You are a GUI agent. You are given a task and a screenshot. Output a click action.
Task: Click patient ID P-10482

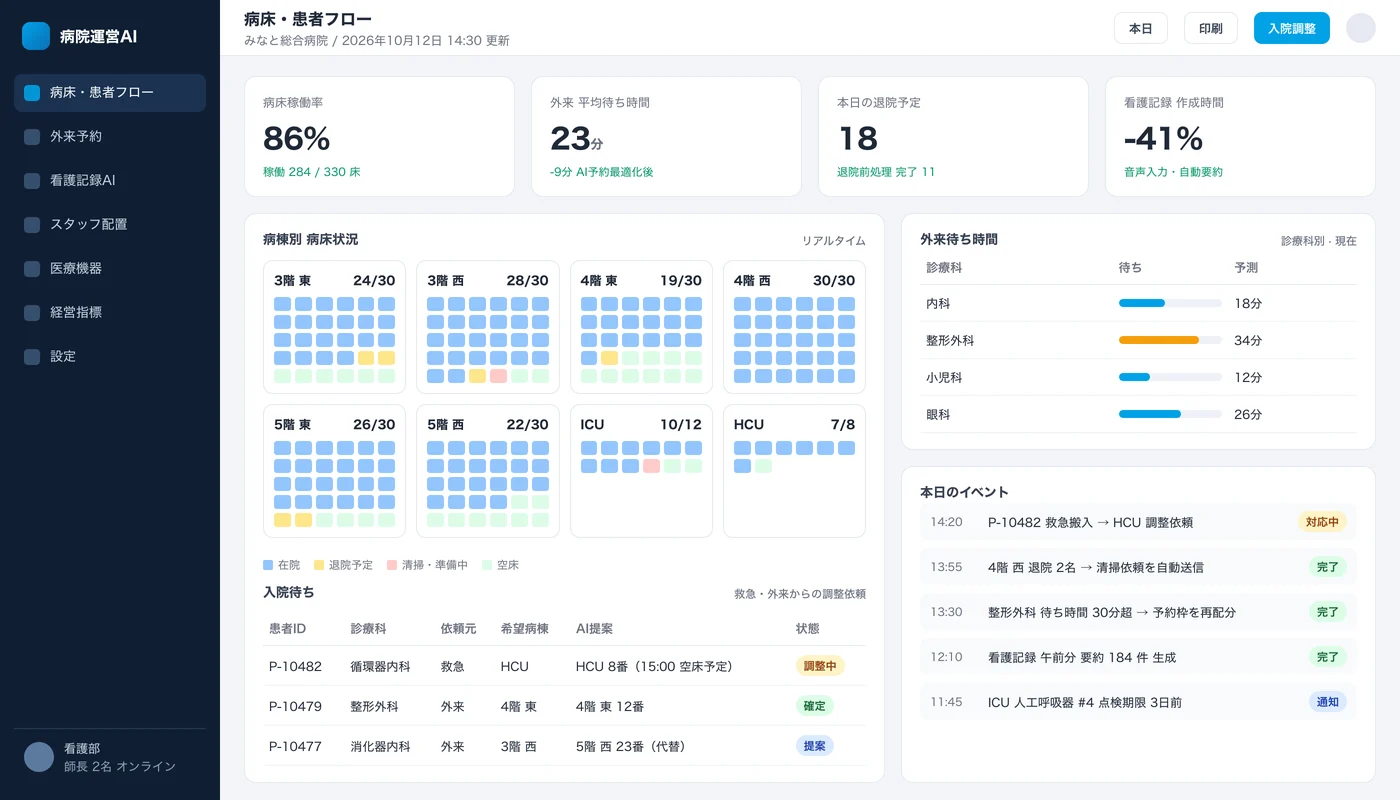point(295,666)
